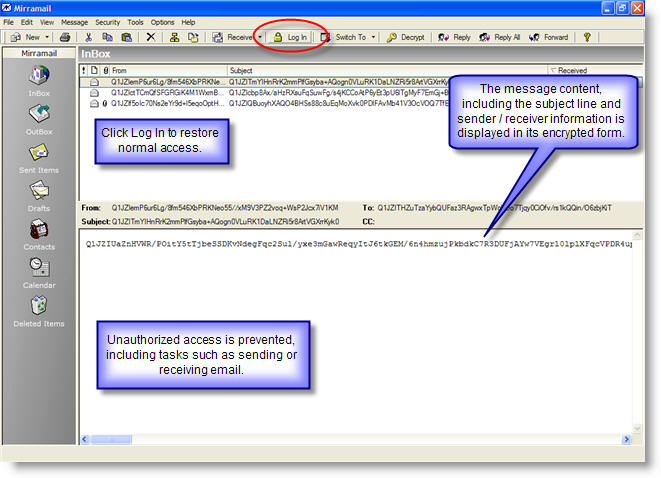Open the Edit menu
Viewport: 661px width, 478px height.
[27, 22]
